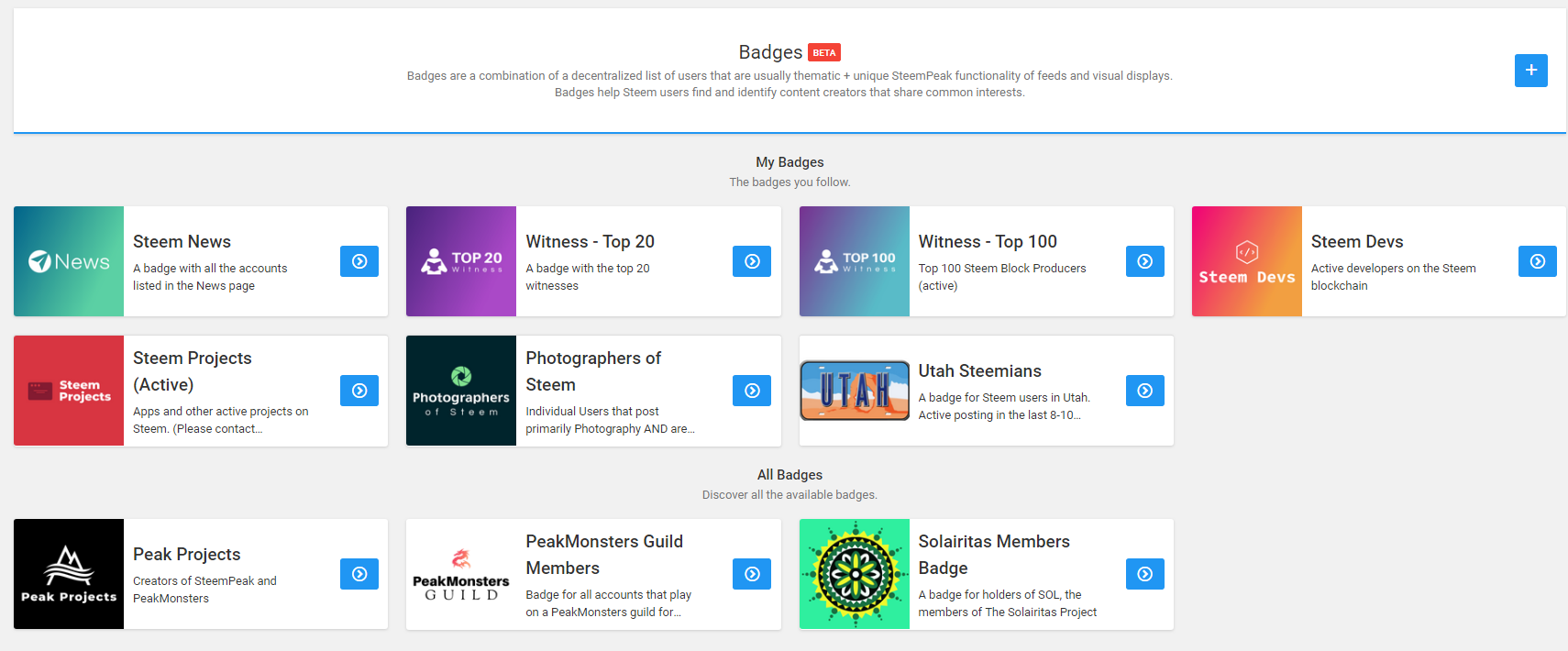Open the Peak Projects arrow button
Image resolution: width=1568 pixels, height=651 pixels.
(x=359, y=574)
